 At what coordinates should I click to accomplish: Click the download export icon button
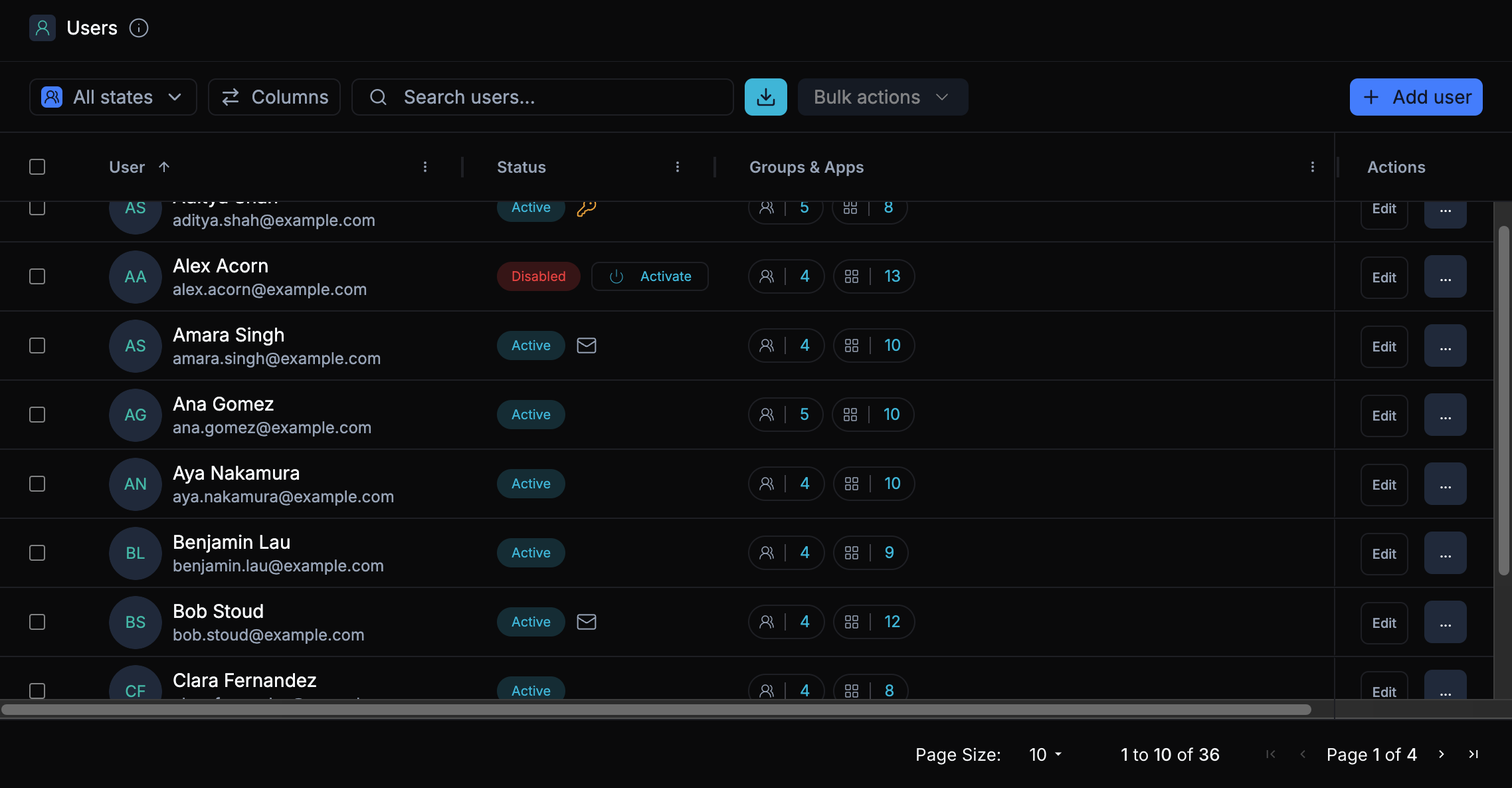(x=765, y=97)
